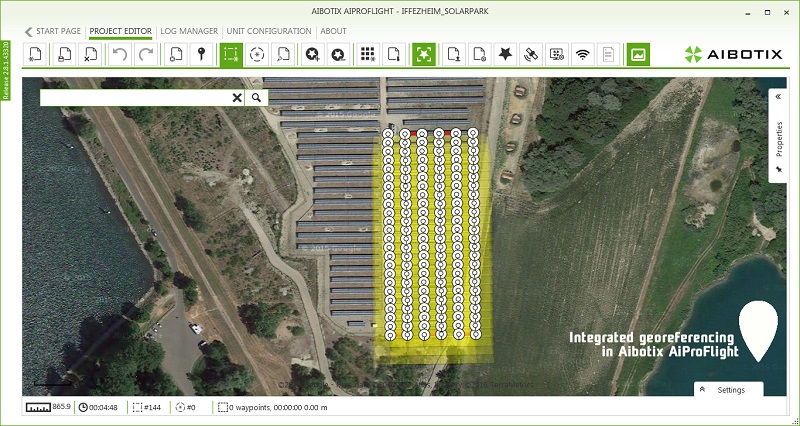
Task: Click the flight time clock 00:04:48
Action: click(x=98, y=408)
